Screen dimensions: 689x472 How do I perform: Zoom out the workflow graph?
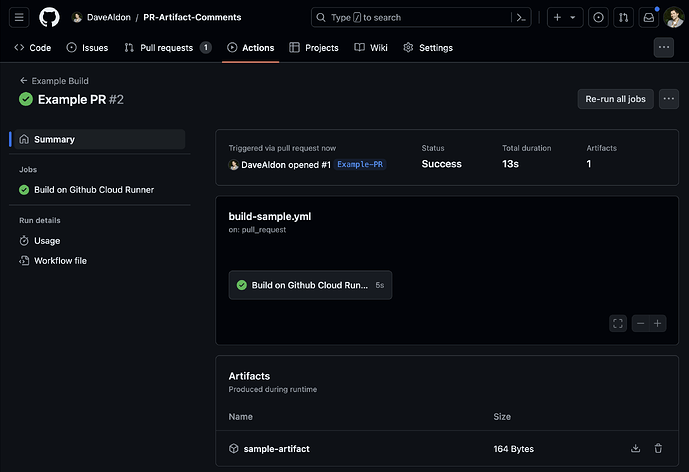coord(641,323)
